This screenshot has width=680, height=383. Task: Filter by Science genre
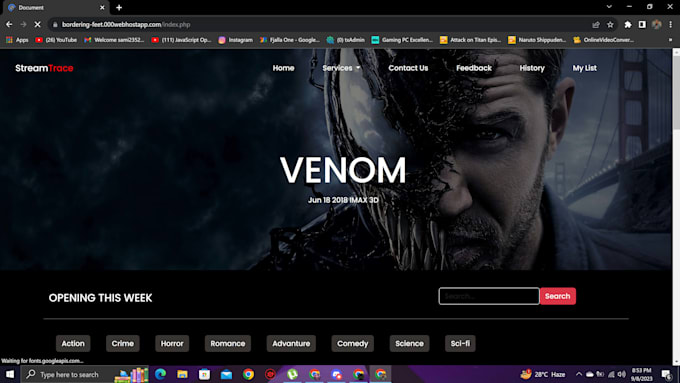coord(409,344)
